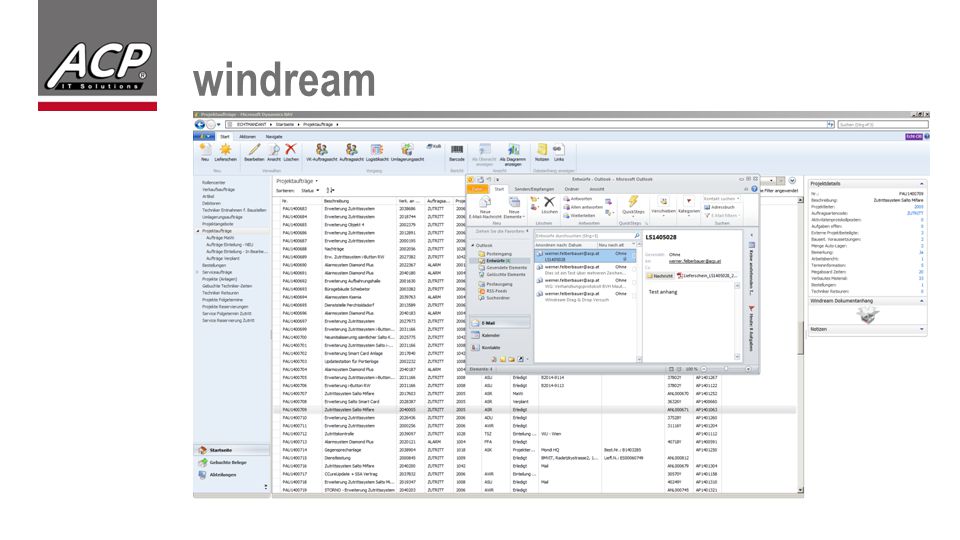The image size is (960, 540).
Task: Open the Startseite navigation button
Action: click(232, 450)
